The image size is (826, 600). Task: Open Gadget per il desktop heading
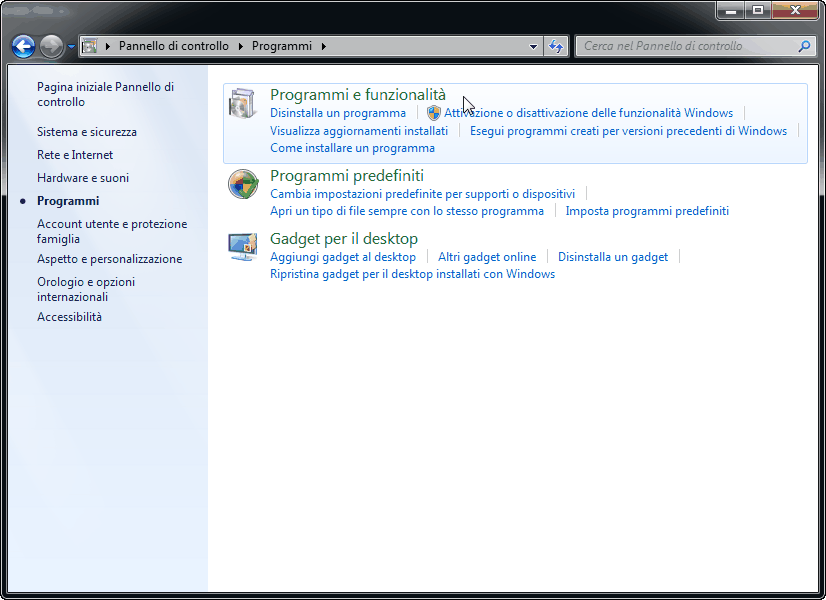pyautogui.click(x=344, y=239)
